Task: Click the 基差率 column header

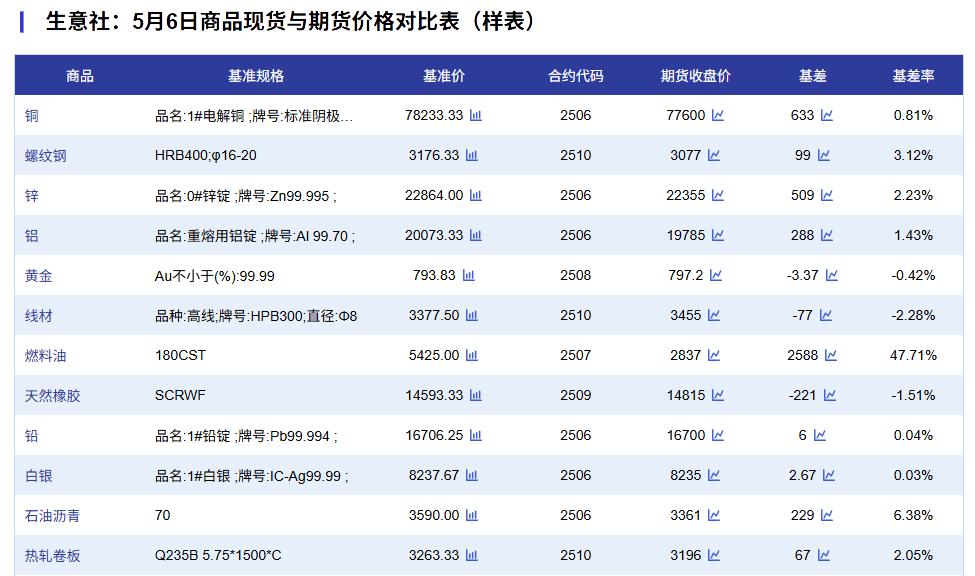Action: pos(913,76)
